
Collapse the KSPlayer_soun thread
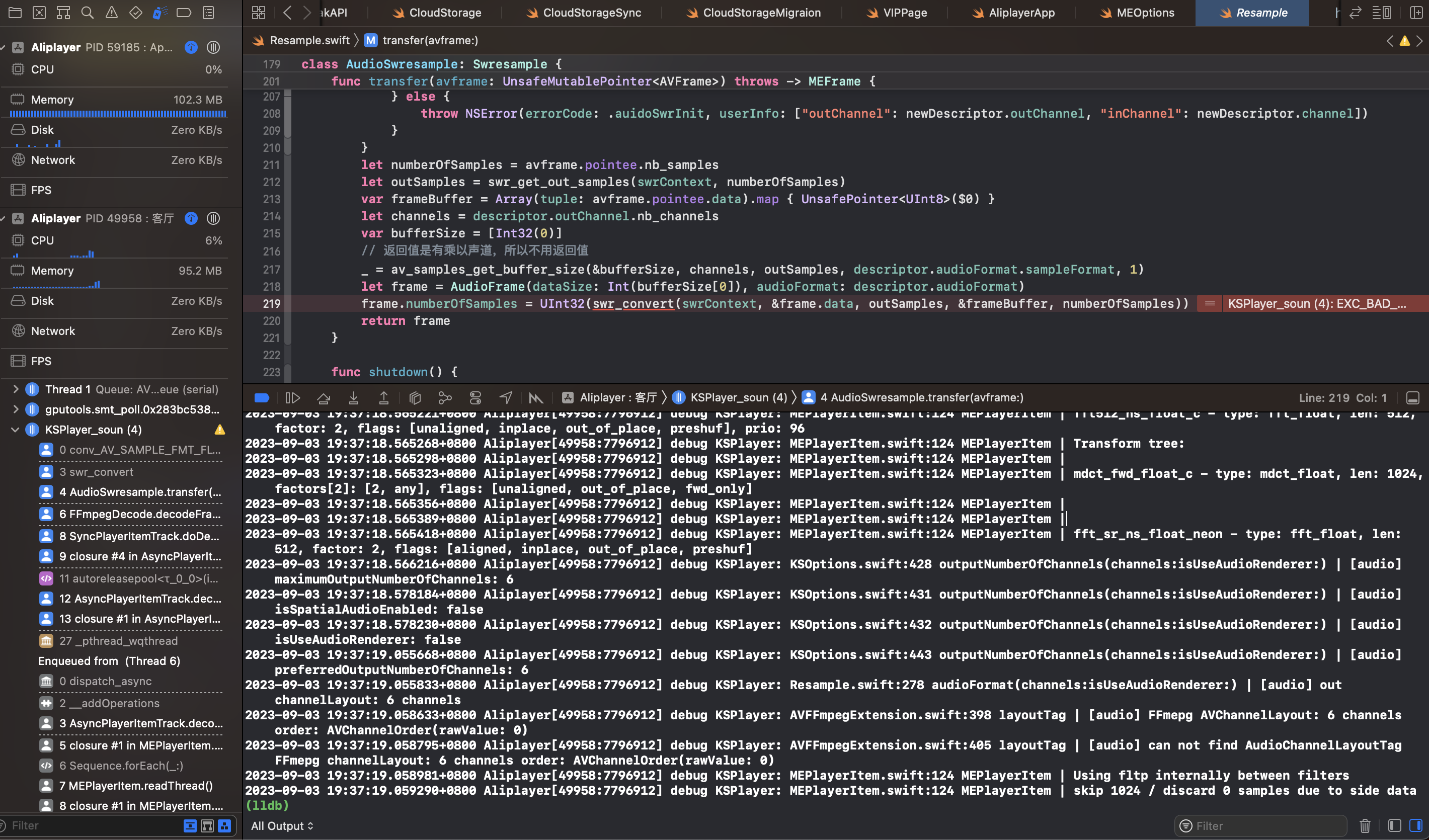tap(15, 430)
